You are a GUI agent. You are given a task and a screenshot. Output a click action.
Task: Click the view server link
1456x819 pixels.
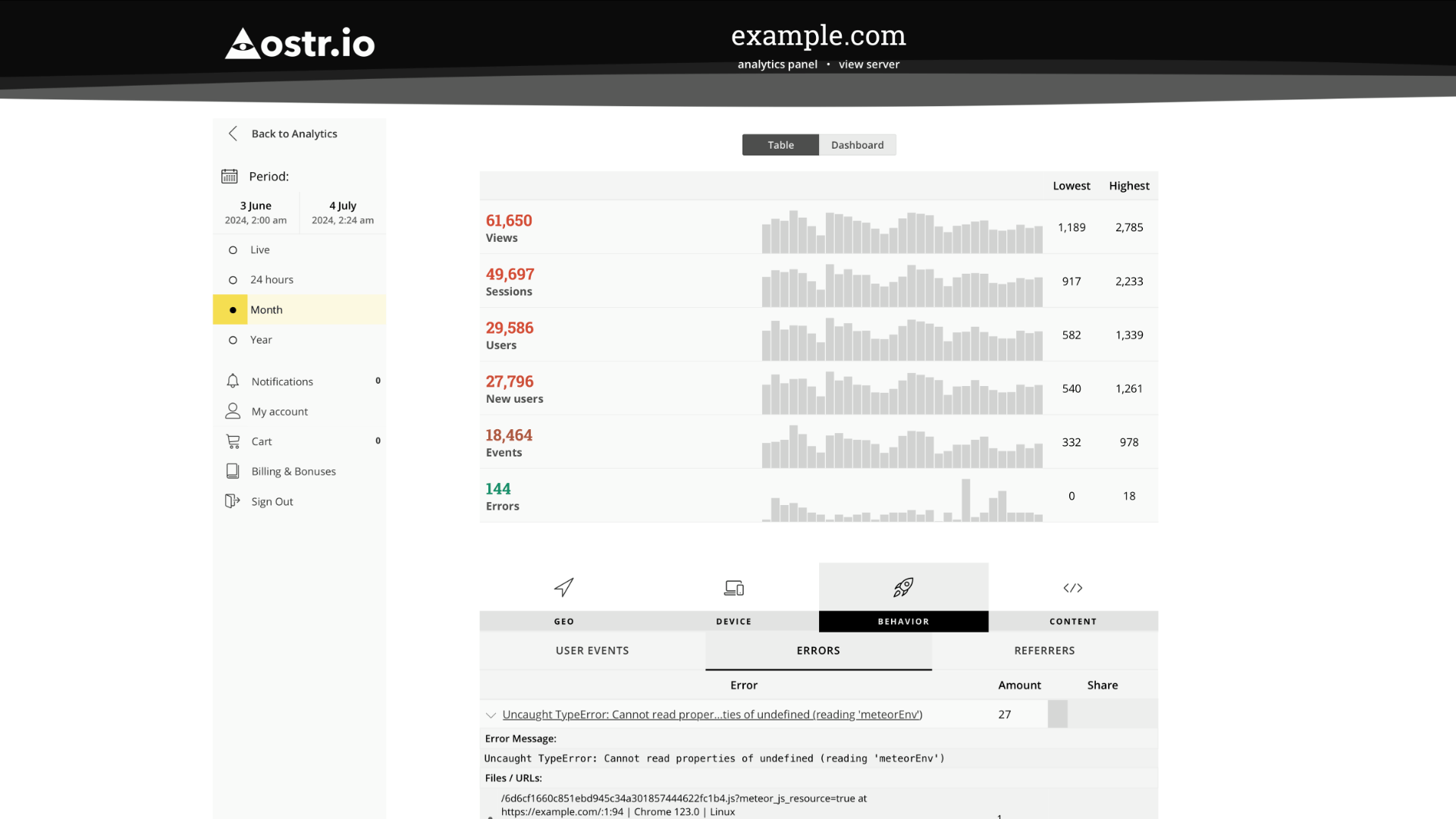tap(869, 64)
